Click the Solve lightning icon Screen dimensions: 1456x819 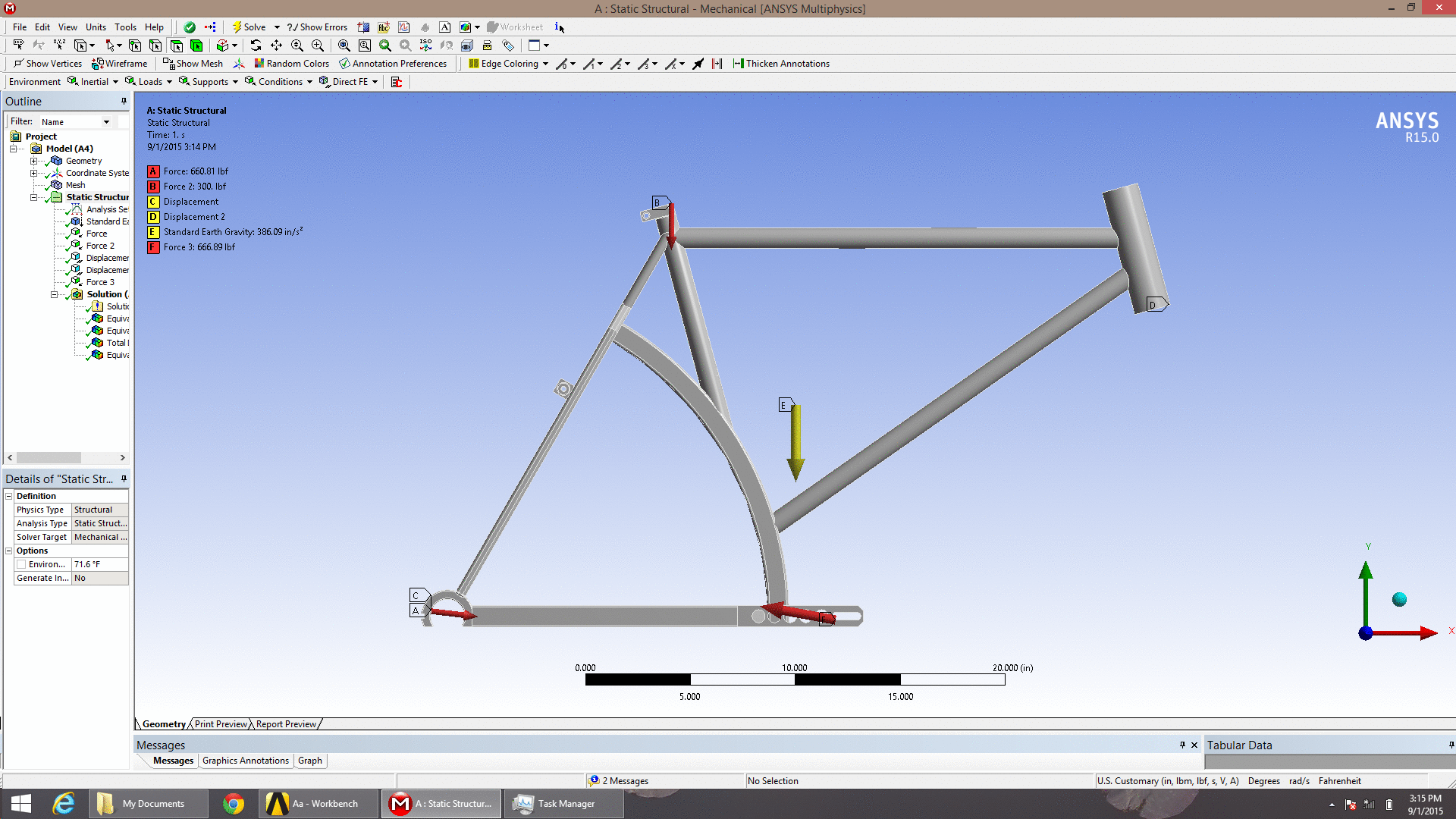(237, 27)
